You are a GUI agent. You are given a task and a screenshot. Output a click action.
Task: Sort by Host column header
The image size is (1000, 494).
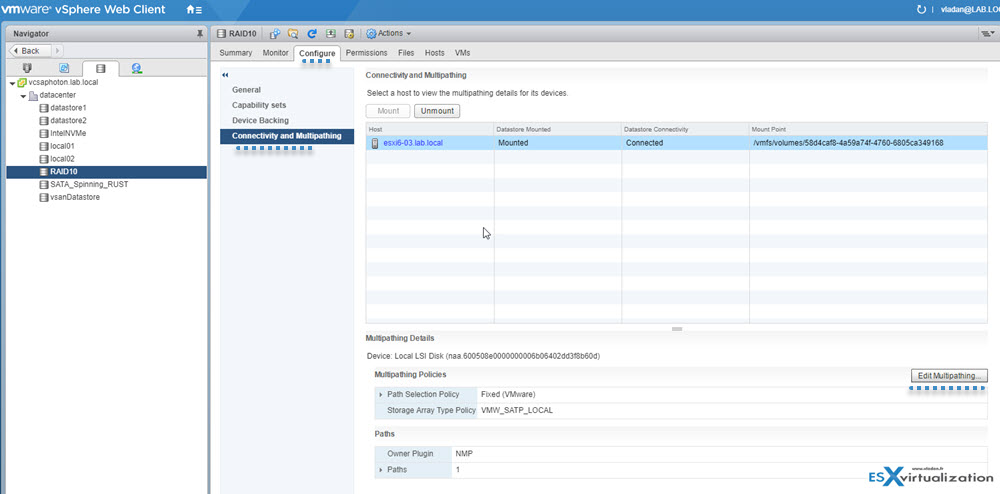coord(430,129)
